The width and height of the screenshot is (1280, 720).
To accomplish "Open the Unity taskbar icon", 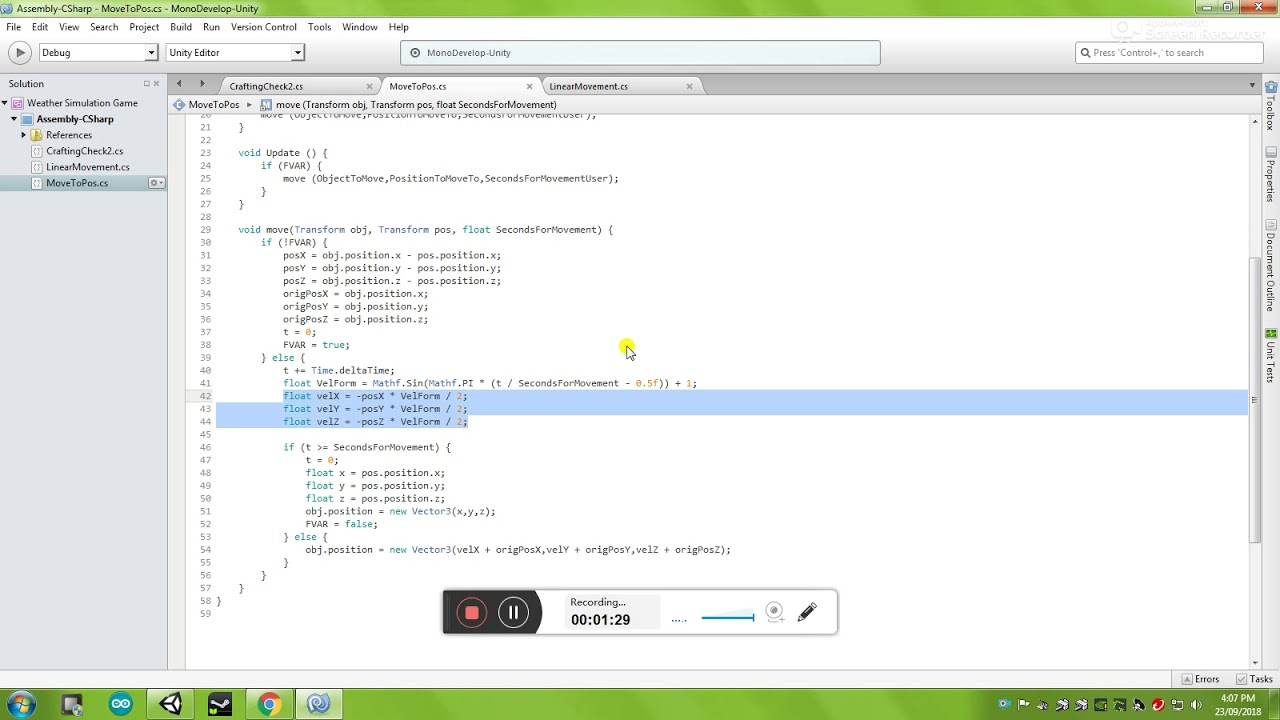I will [x=170, y=704].
